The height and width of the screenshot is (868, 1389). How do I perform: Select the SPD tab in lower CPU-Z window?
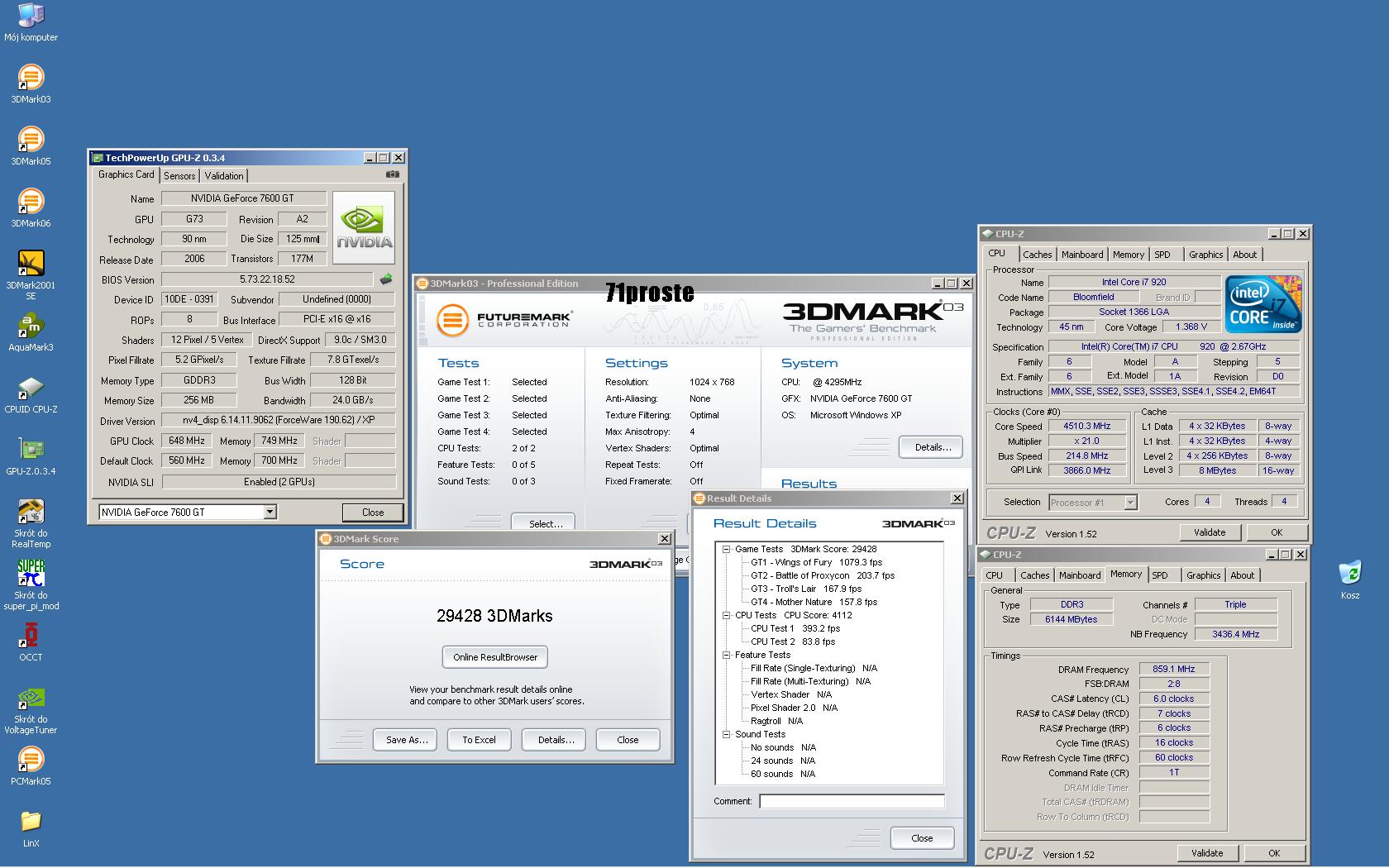click(1160, 575)
